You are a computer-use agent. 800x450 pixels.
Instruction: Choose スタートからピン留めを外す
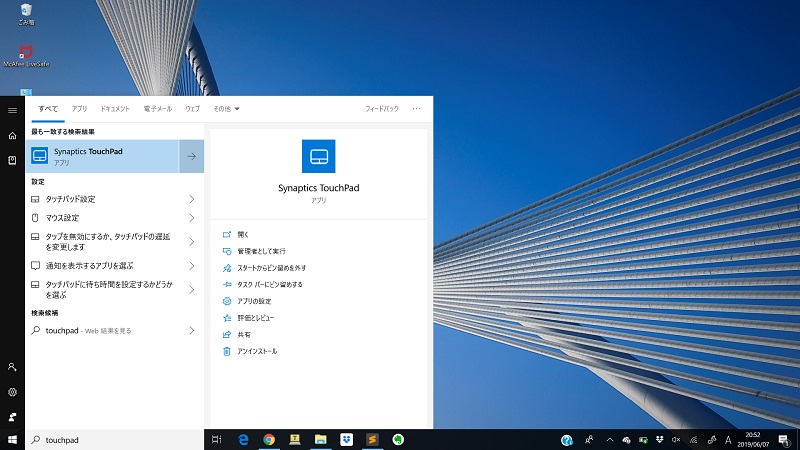tap(271, 268)
